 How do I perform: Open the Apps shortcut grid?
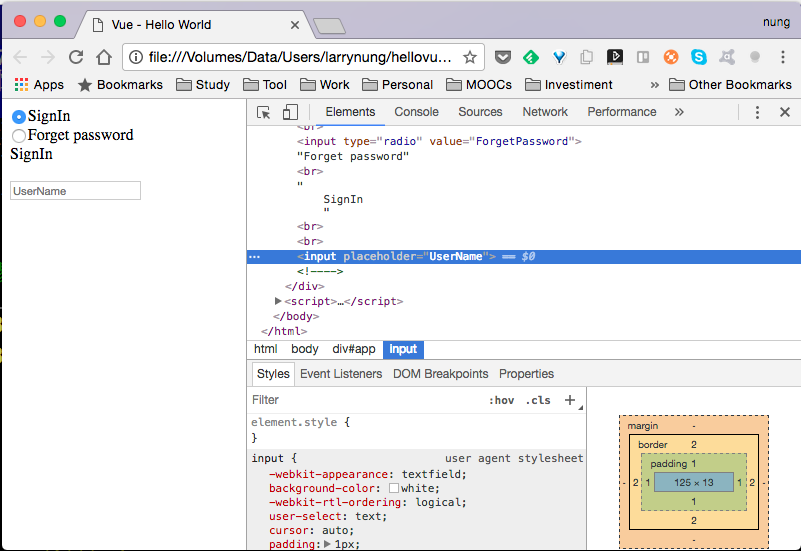click(39, 85)
